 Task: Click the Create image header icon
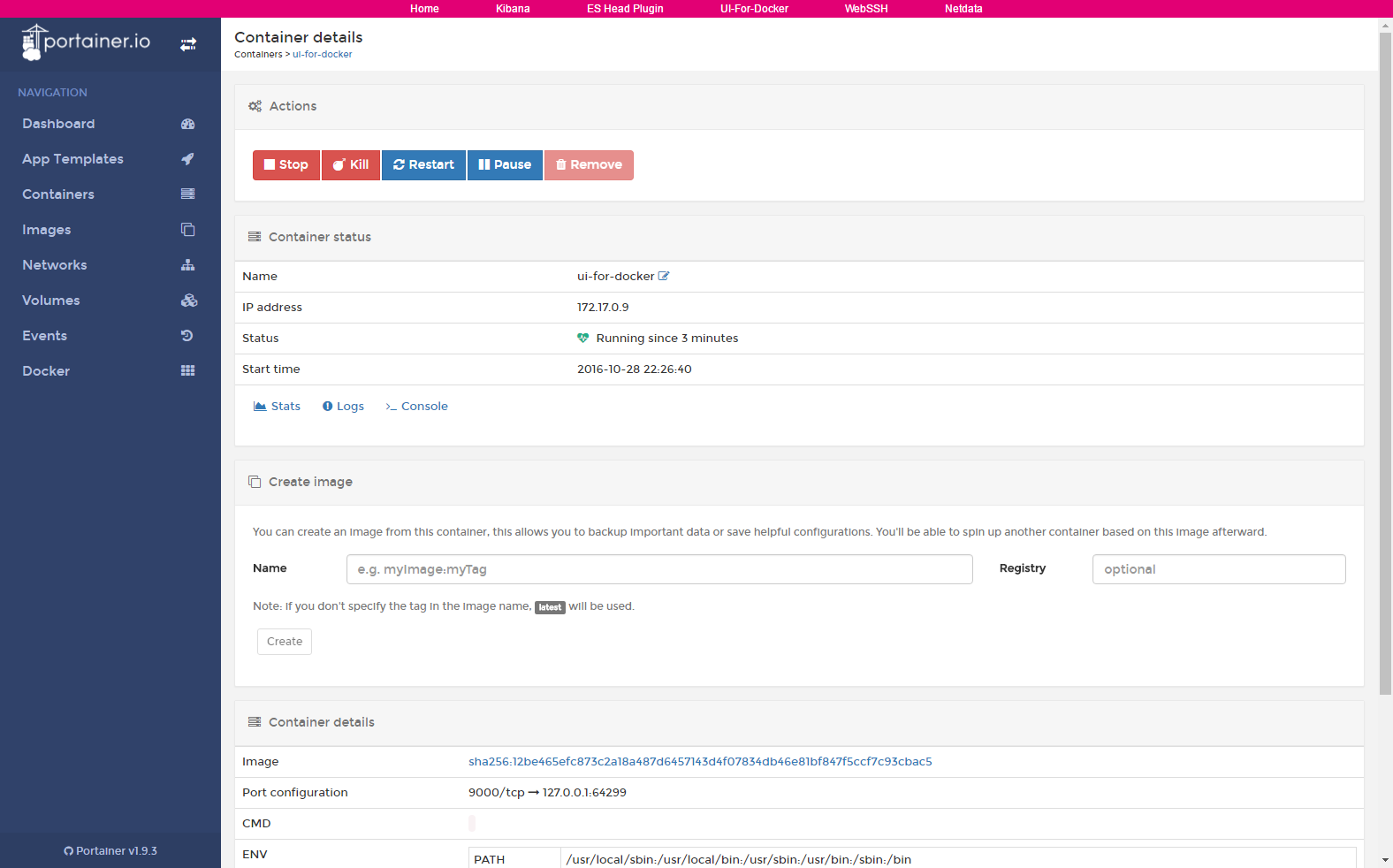255,482
